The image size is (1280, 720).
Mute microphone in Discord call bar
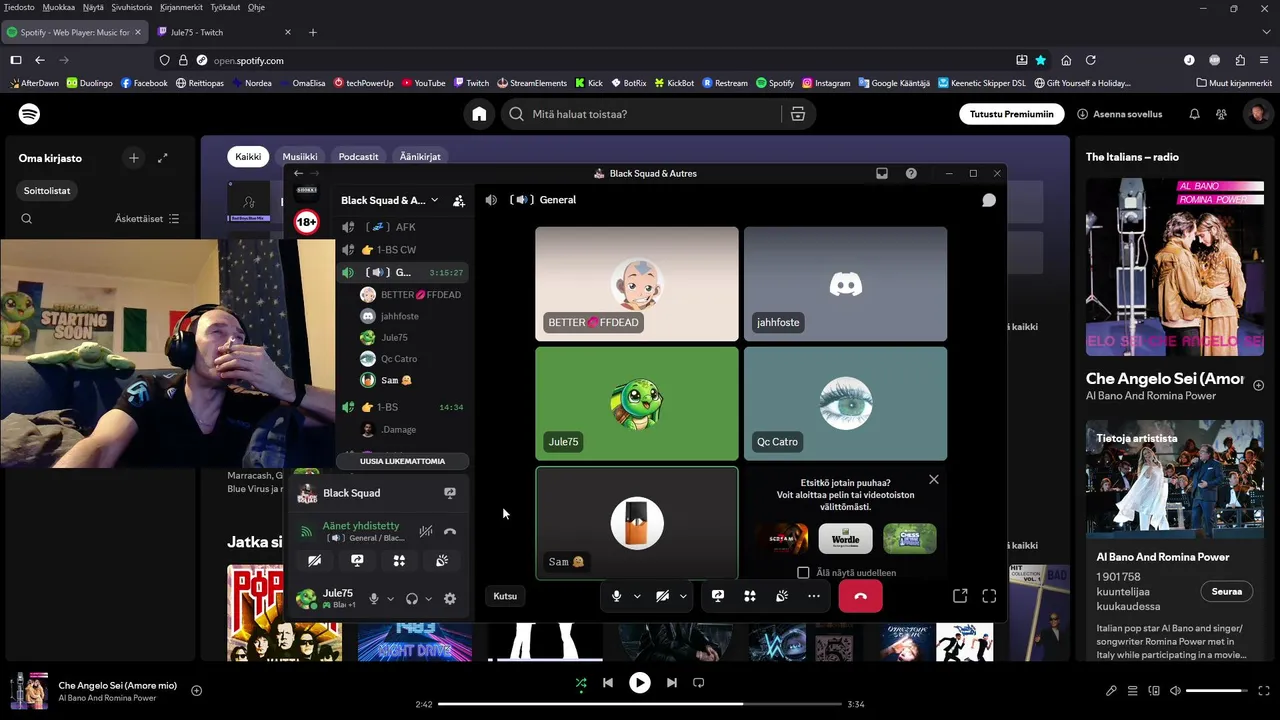pos(616,596)
